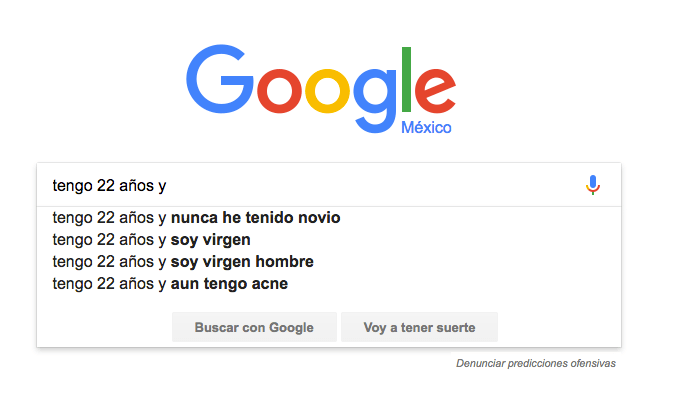Click the number '22' in the search query
This screenshot has height=395, width=680.
105,185
